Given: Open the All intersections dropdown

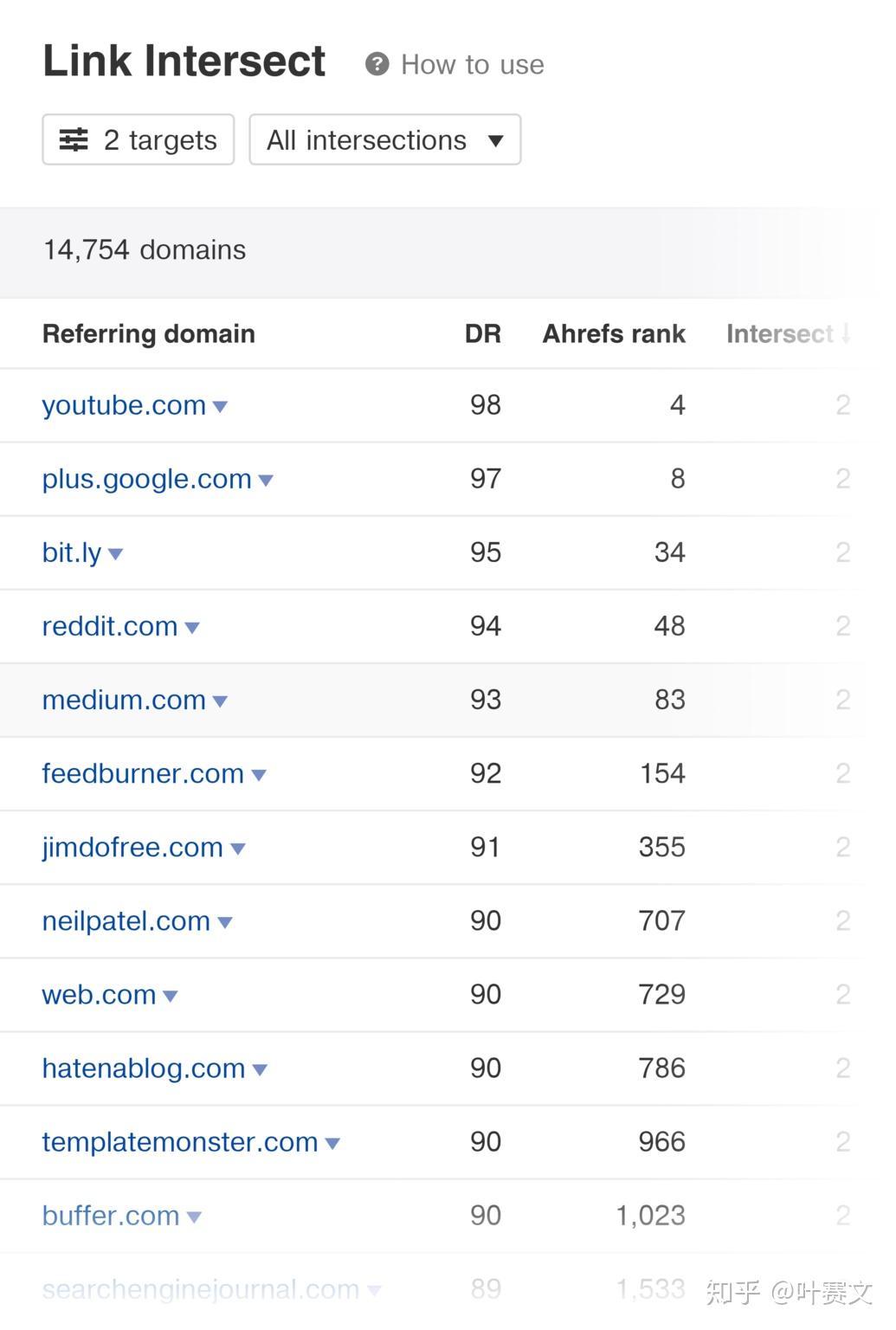Looking at the screenshot, I should click(x=384, y=139).
